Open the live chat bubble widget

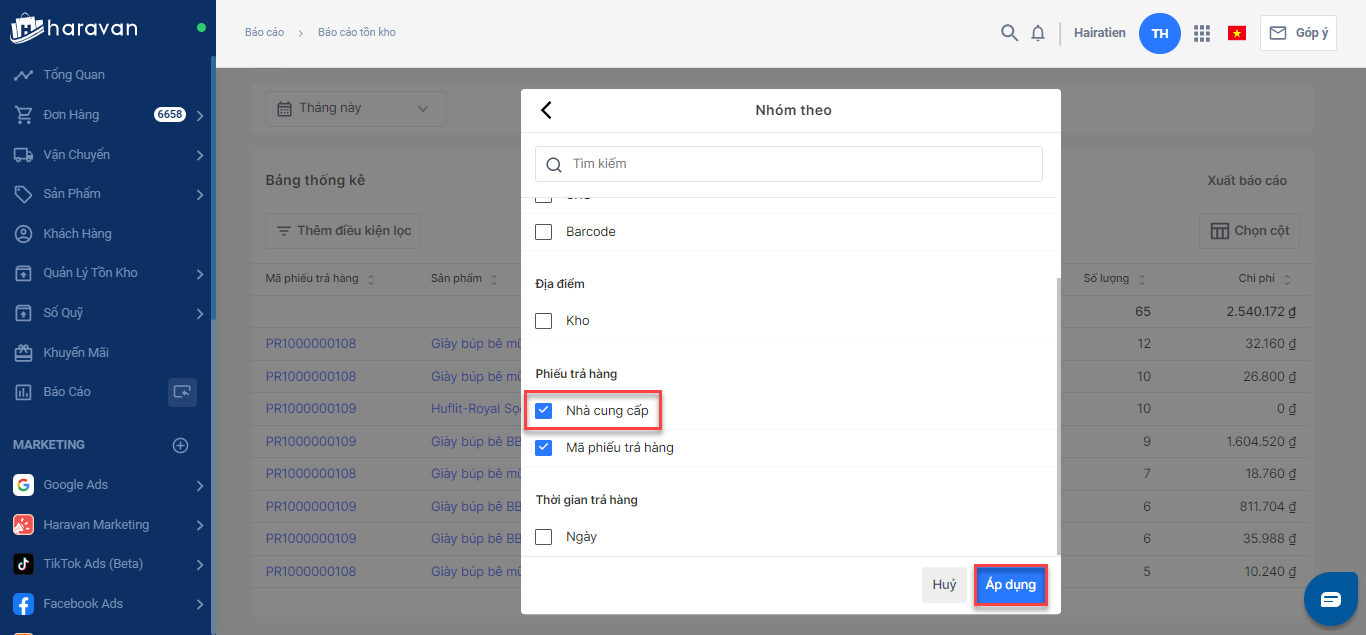tap(1330, 599)
